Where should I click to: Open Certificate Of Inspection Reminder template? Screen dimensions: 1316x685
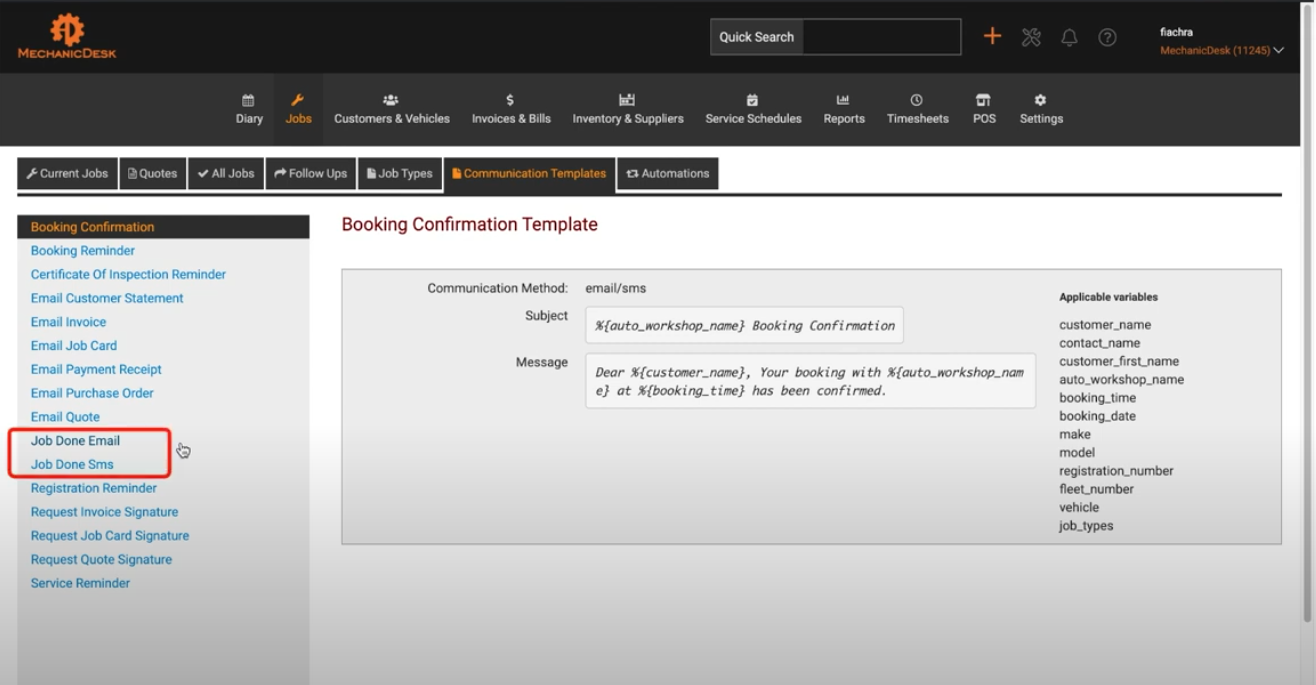128,274
